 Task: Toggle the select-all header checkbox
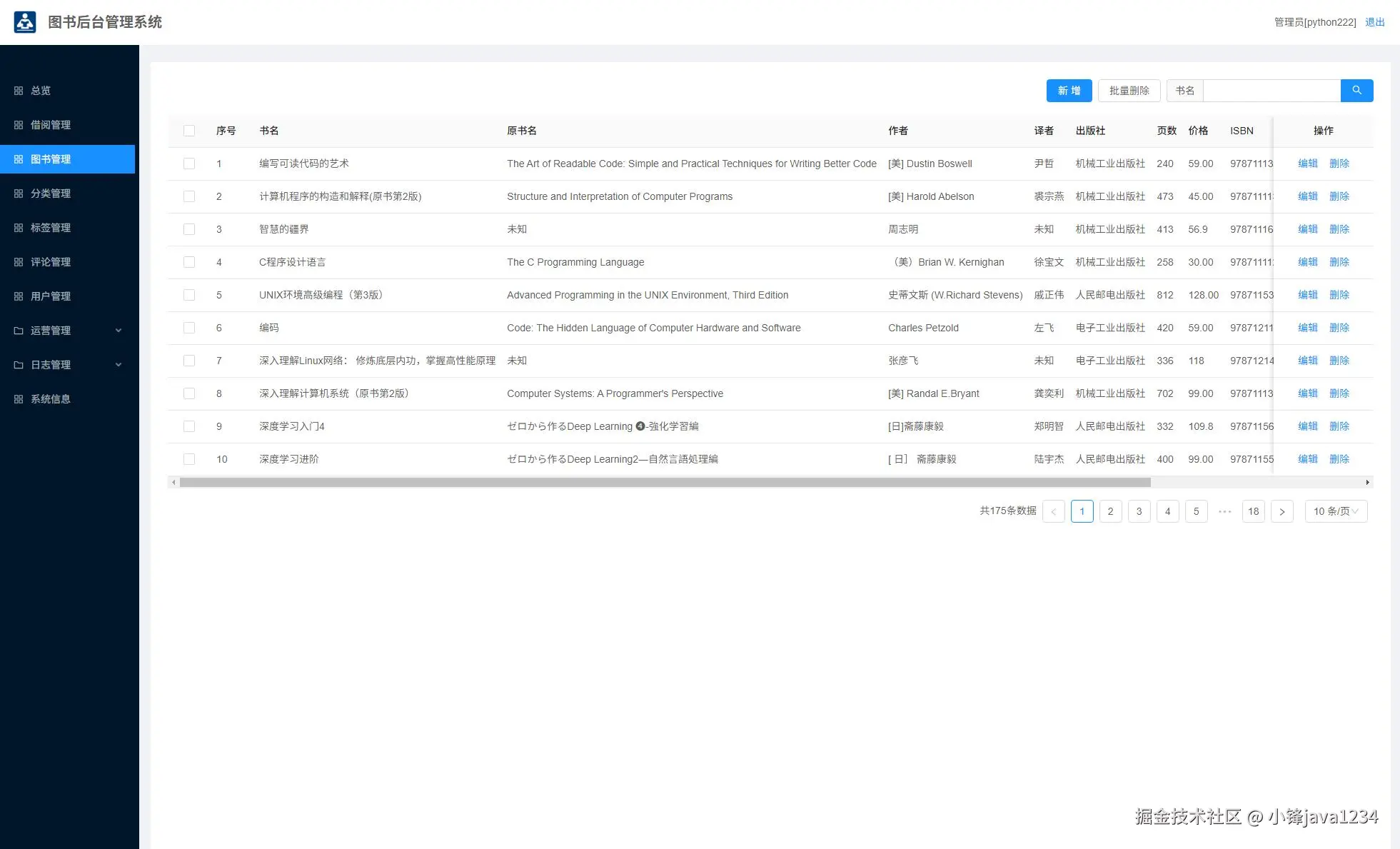click(x=189, y=131)
